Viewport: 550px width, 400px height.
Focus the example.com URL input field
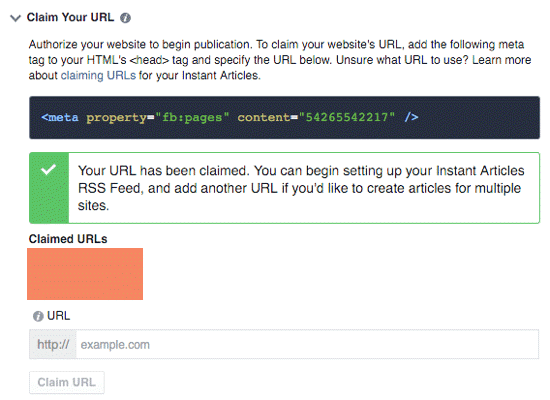307,344
